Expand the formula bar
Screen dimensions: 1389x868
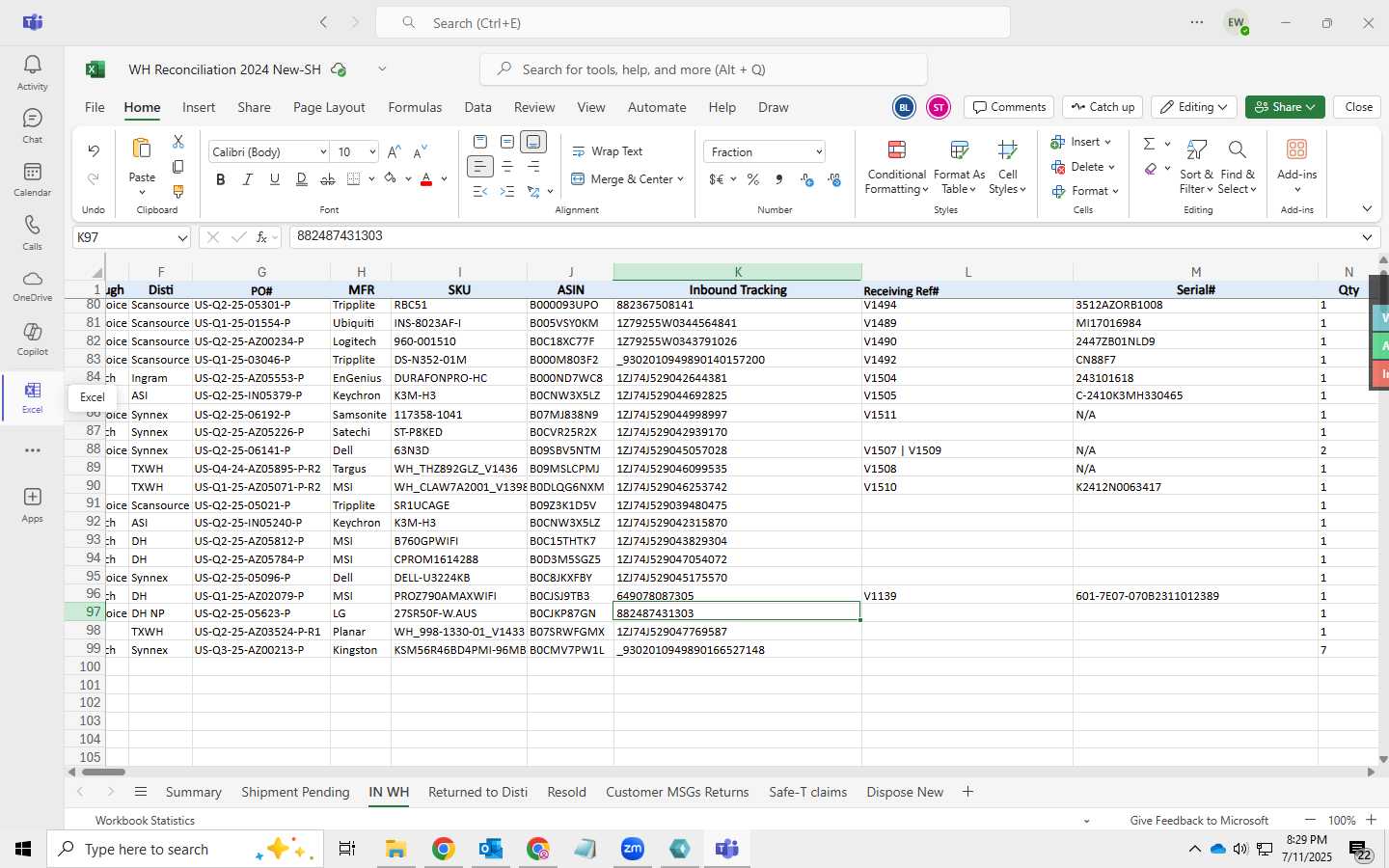1367,237
